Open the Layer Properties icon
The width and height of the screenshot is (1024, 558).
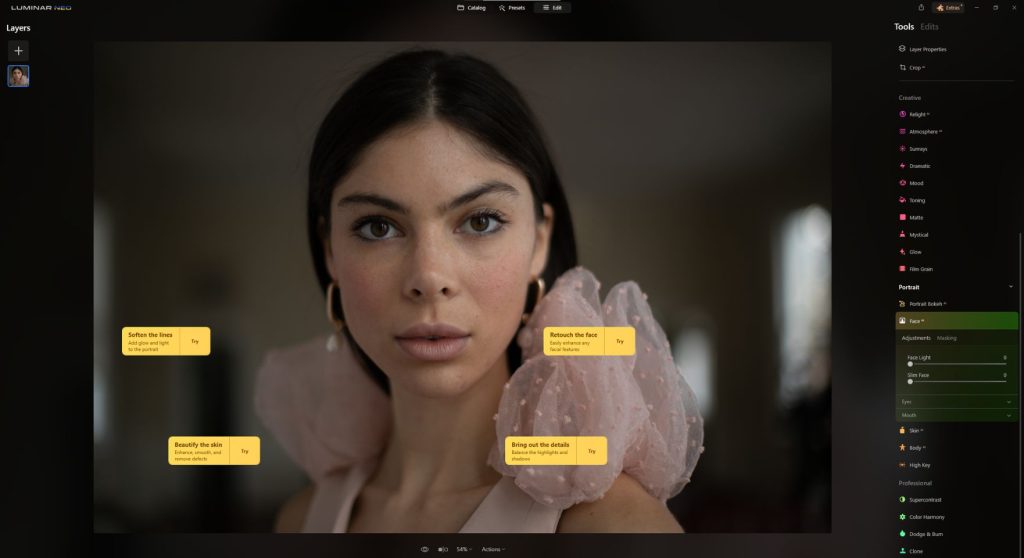click(902, 49)
